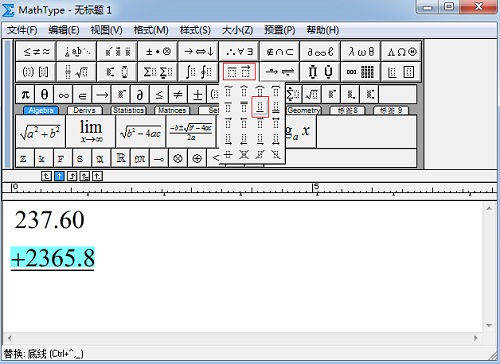This screenshot has height=364, width=500.
Task: Select the right arrow under template
Action: pos(228,139)
